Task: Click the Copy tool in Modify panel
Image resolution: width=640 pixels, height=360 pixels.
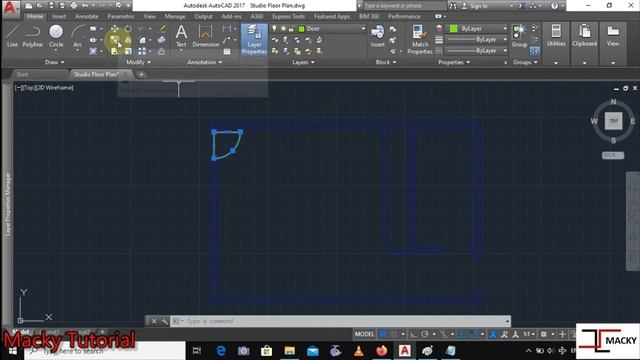Action: coord(115,40)
